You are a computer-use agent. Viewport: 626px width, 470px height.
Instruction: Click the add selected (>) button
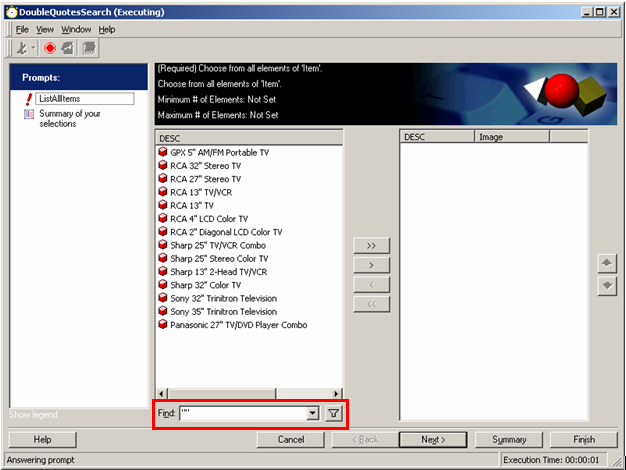pos(371,265)
